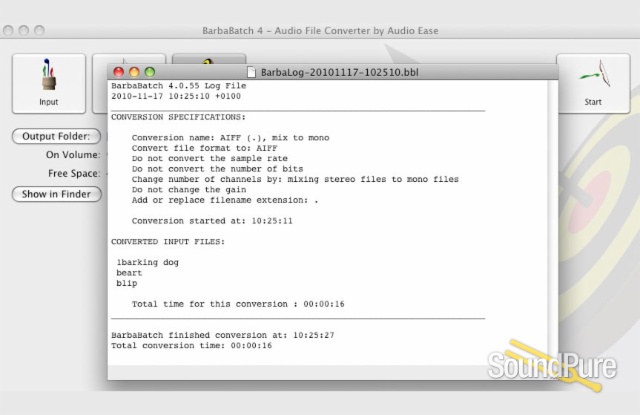Viewport: 640px width, 415px height.
Task: Click the Input toolbar icon
Action: [x=48, y=81]
